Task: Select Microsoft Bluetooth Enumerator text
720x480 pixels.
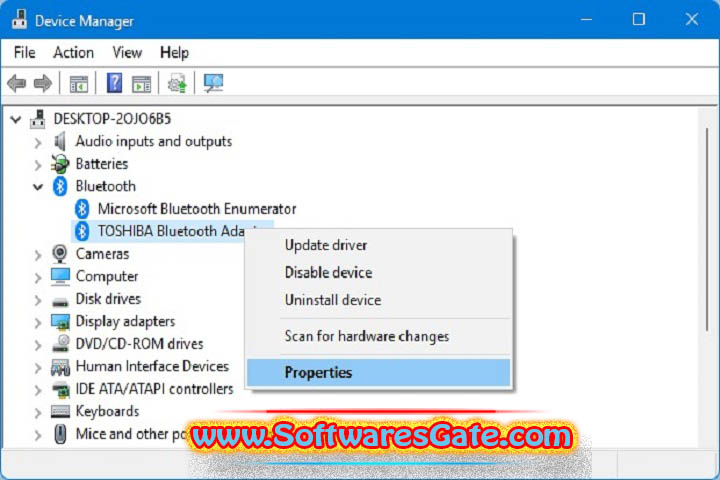Action: [x=197, y=209]
